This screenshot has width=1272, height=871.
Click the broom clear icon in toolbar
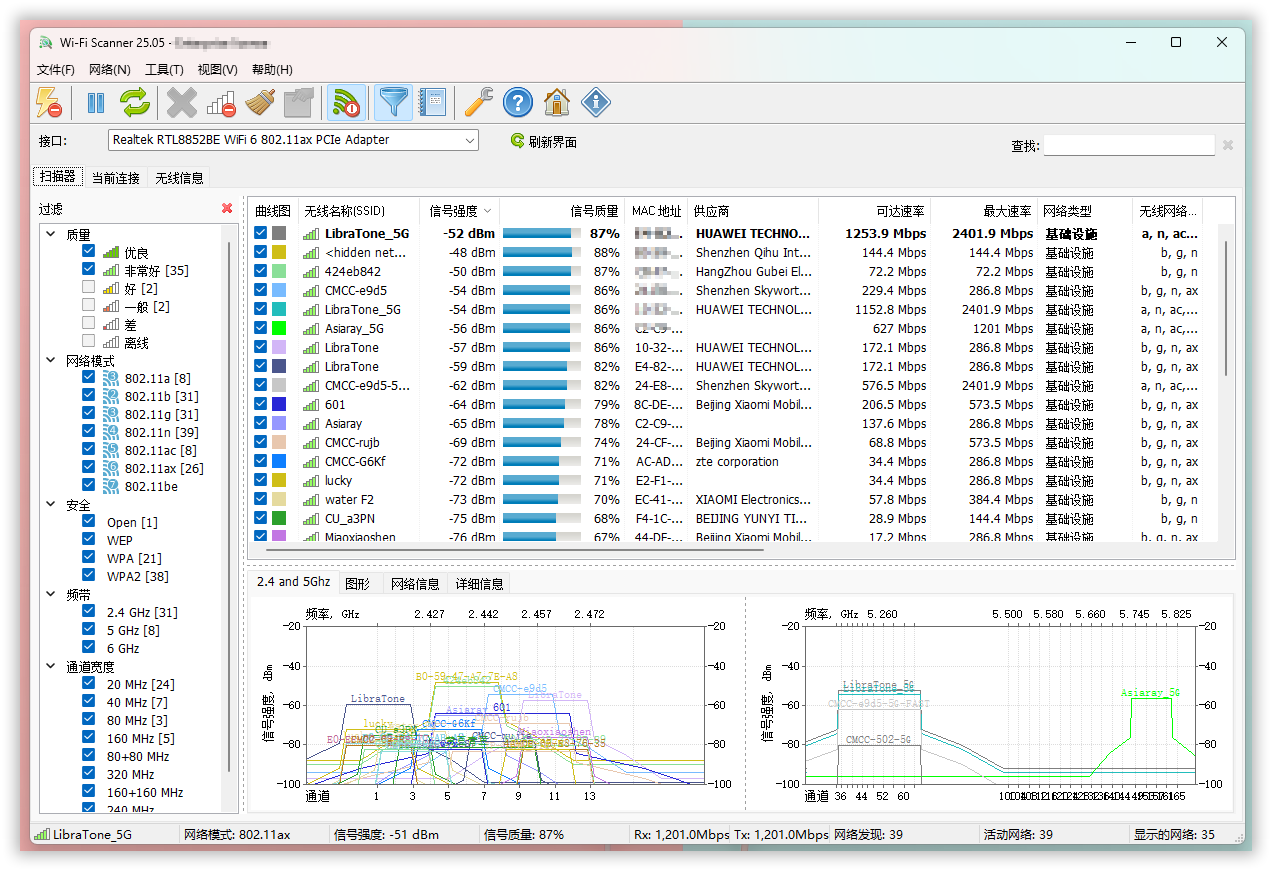(260, 102)
